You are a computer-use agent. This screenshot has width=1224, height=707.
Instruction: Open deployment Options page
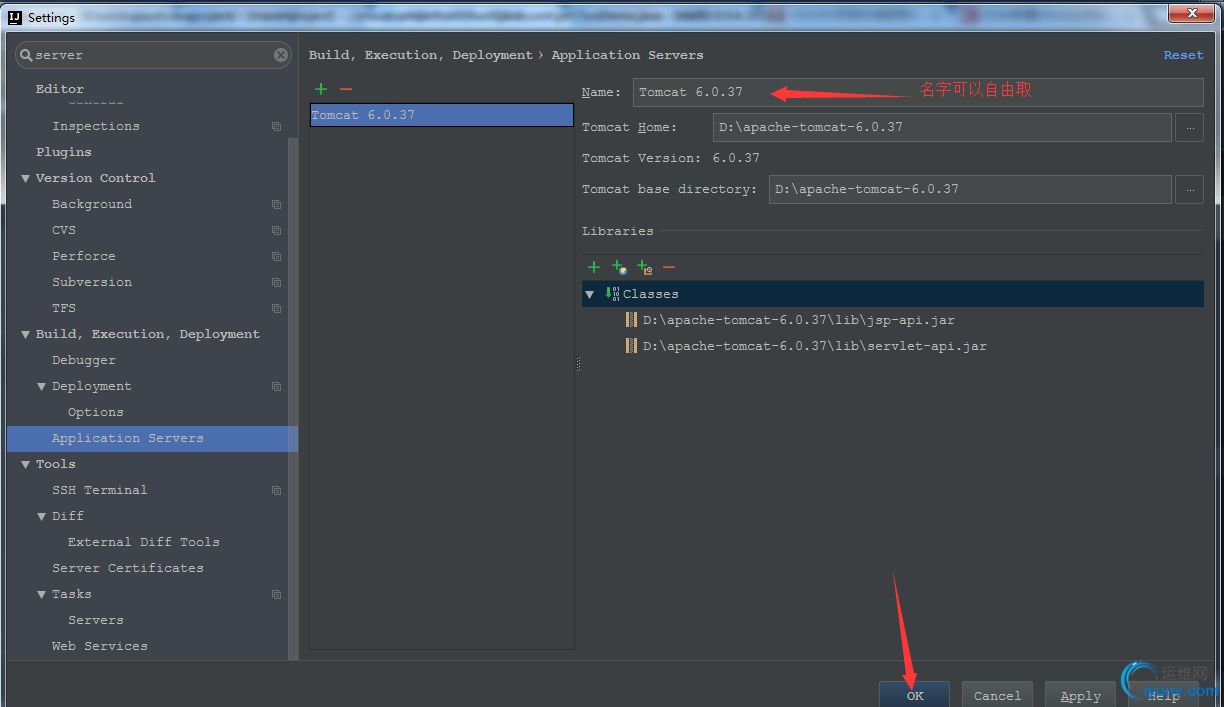[96, 412]
